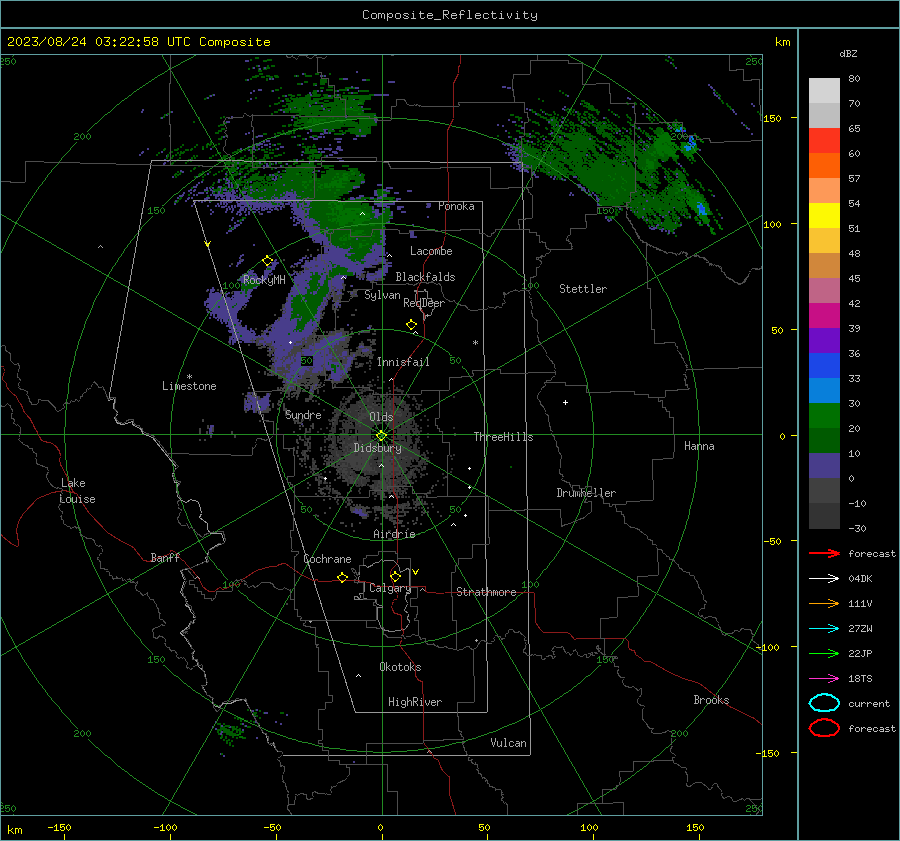The width and height of the screenshot is (900, 841).
Task: Click the 'current' legend text
Action: [x=869, y=704]
